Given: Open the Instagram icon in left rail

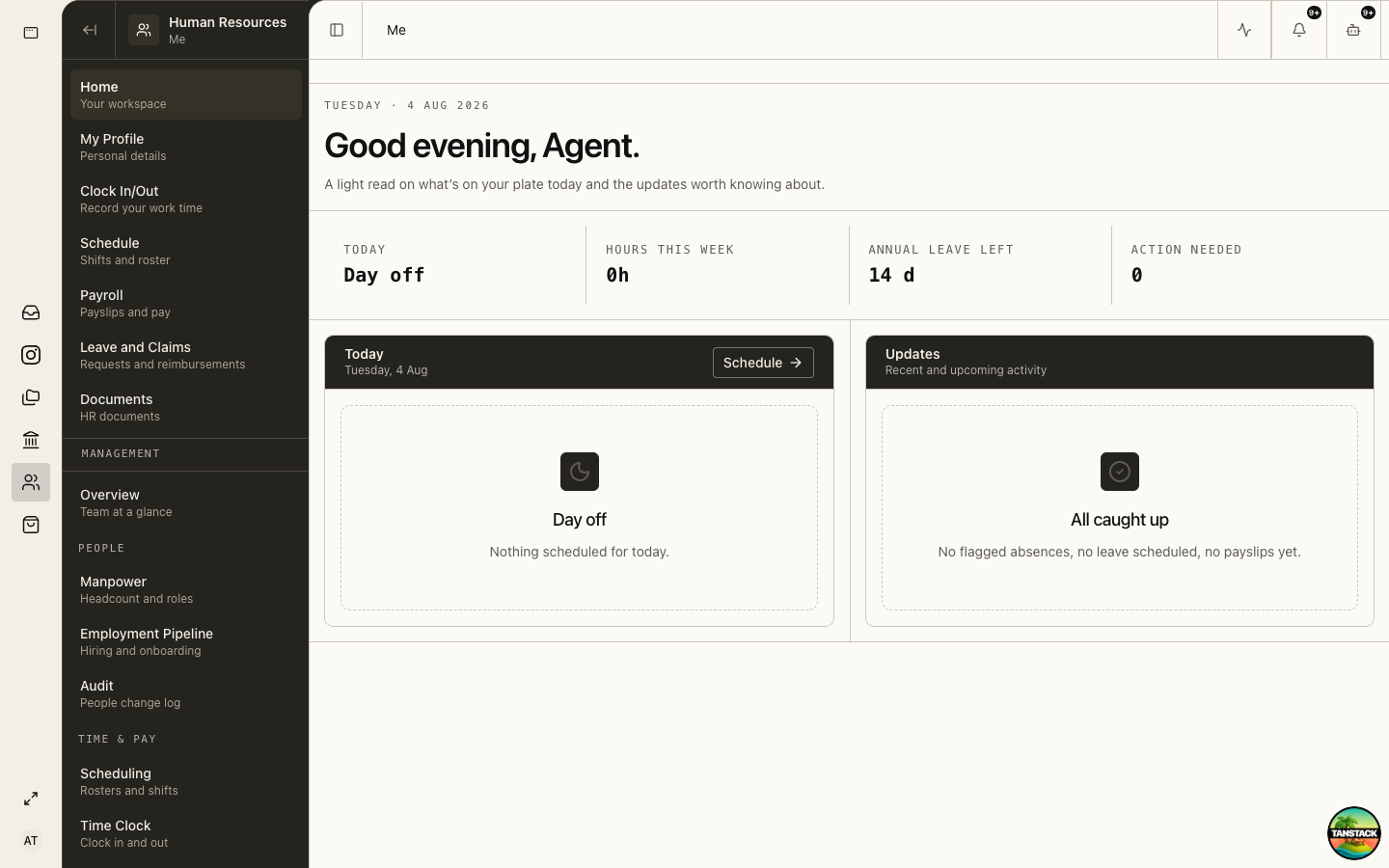Looking at the screenshot, I should (x=31, y=355).
